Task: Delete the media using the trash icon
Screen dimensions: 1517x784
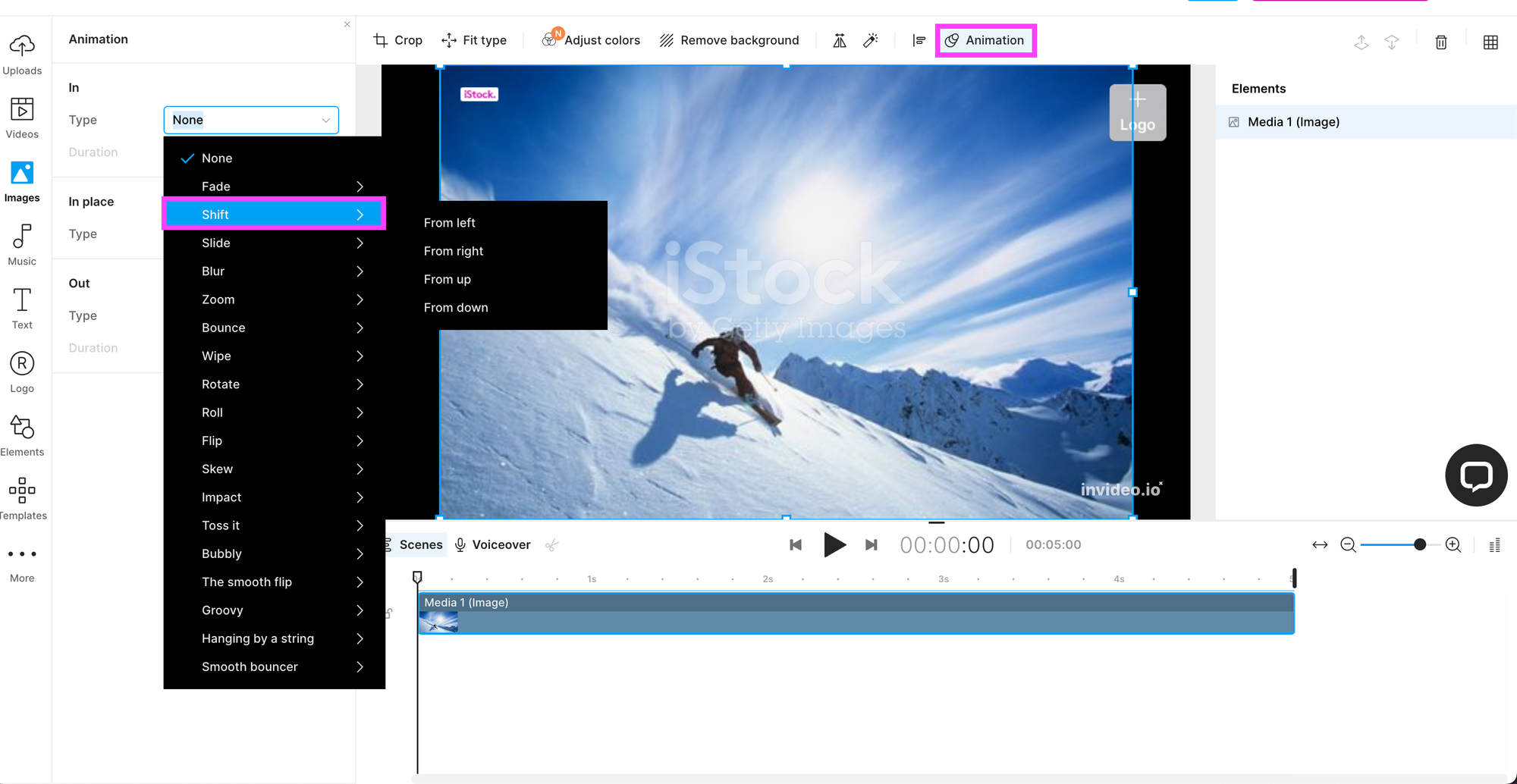Action: point(1440,42)
